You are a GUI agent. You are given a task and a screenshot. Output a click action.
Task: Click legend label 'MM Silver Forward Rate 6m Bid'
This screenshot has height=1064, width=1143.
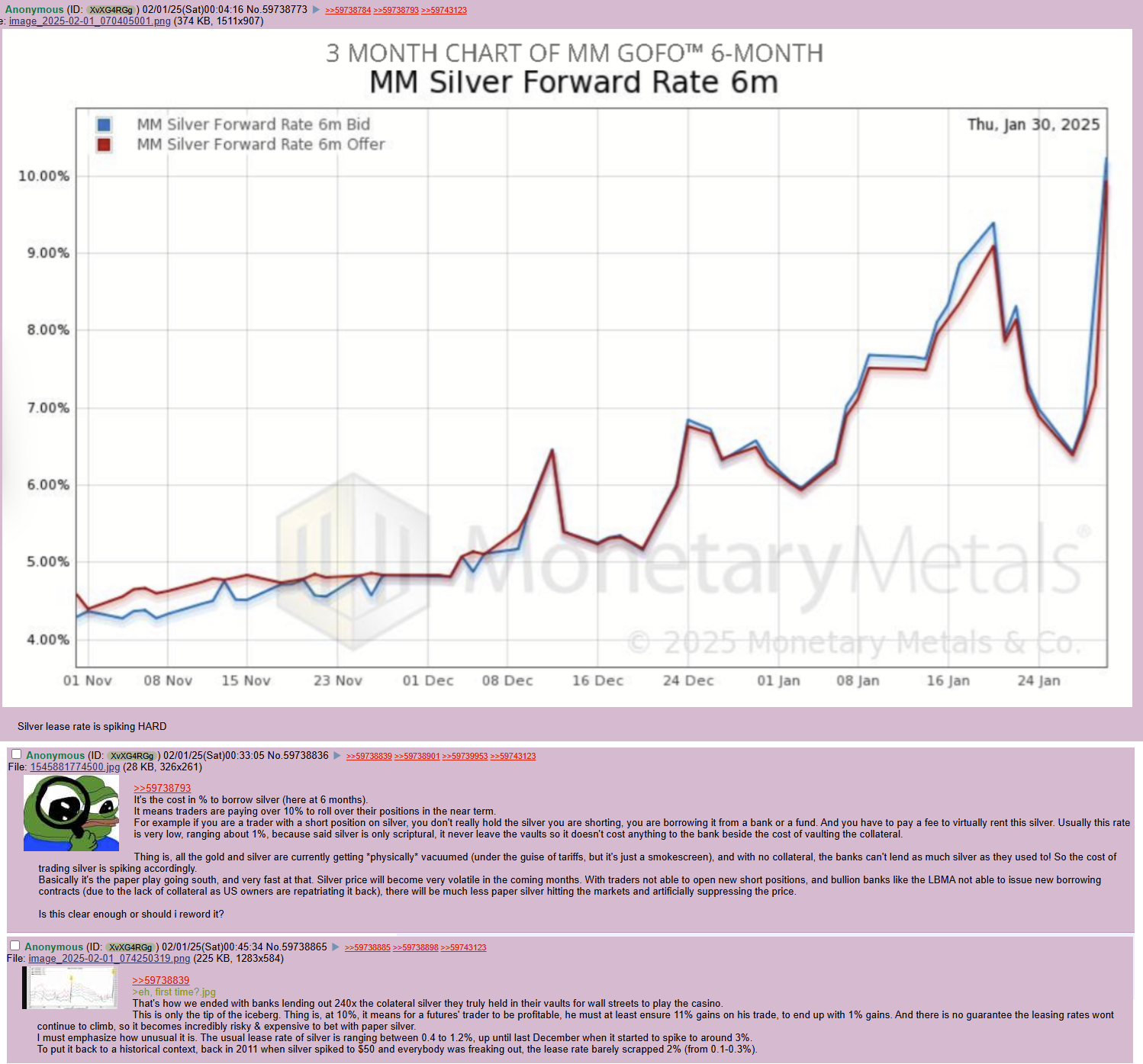pyautogui.click(x=253, y=124)
